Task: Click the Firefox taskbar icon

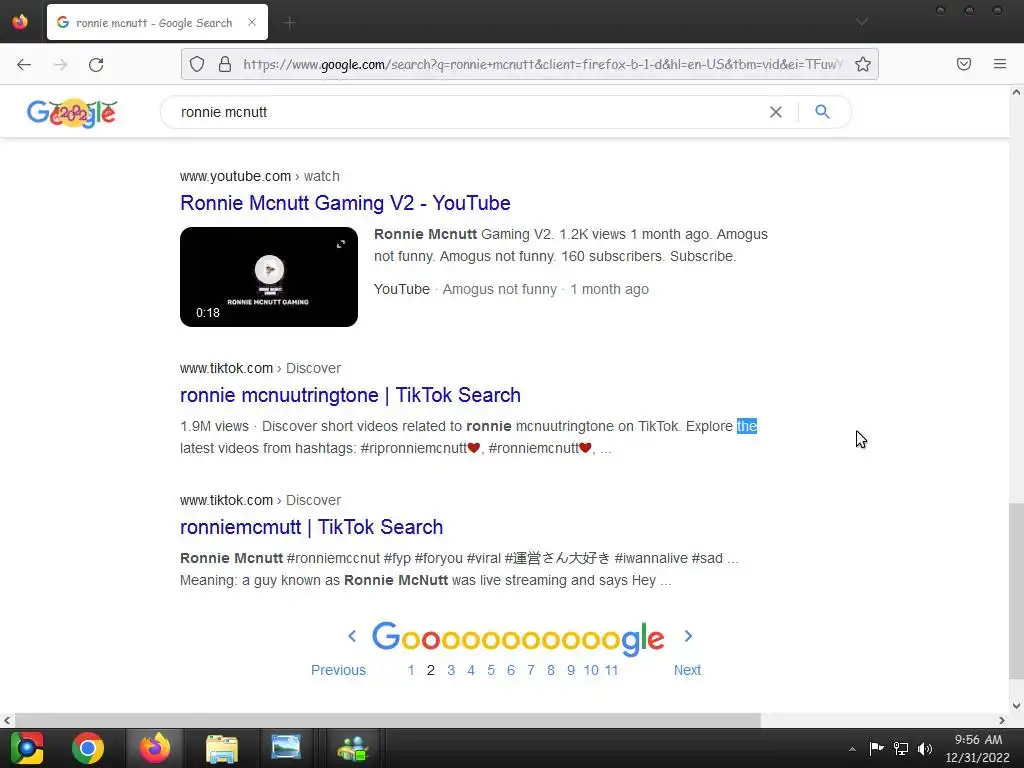Action: pyautogui.click(x=154, y=748)
